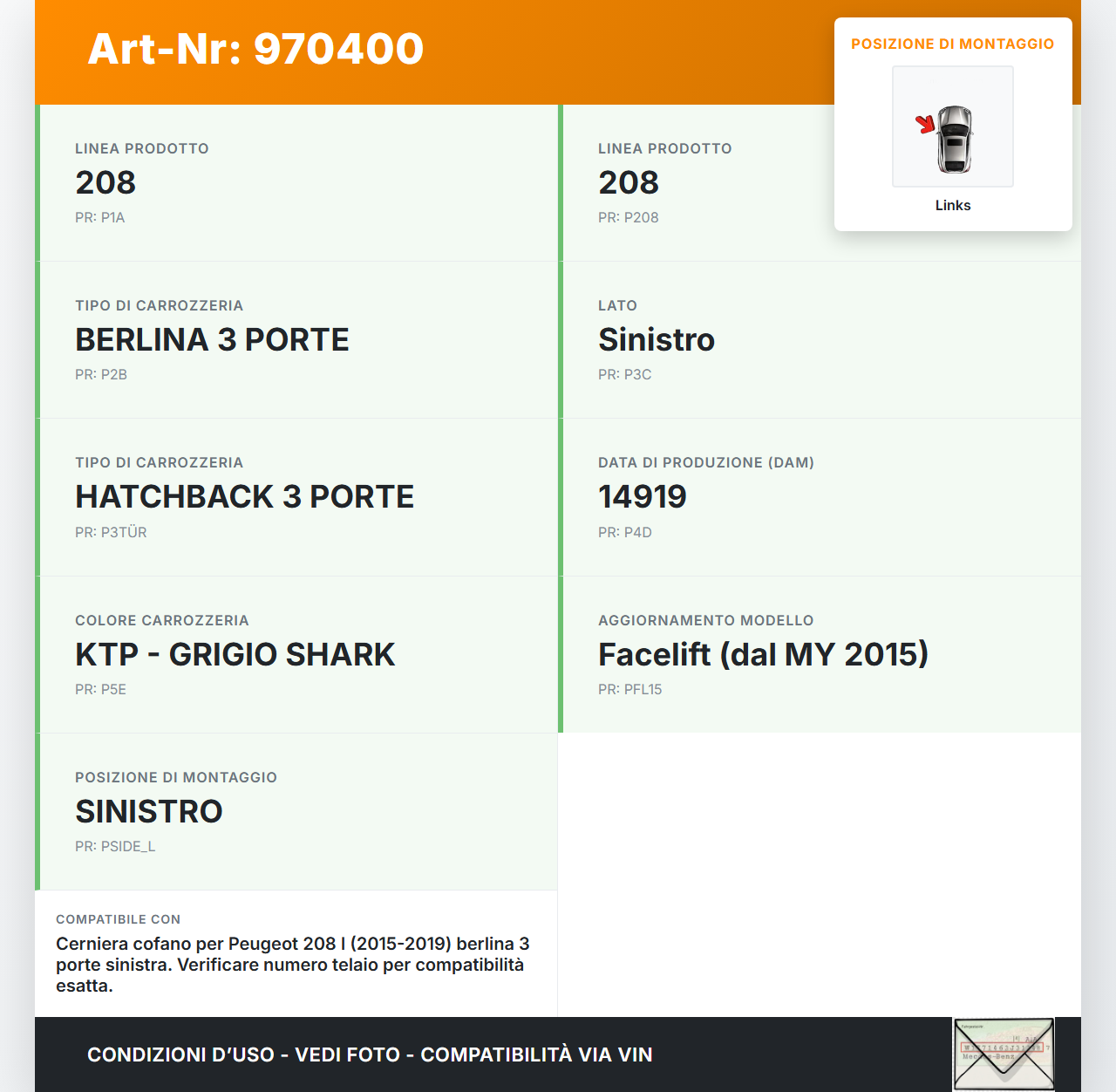Select the Art-Nr: 970400 heading
Image resolution: width=1116 pixels, height=1092 pixels.
(255, 49)
